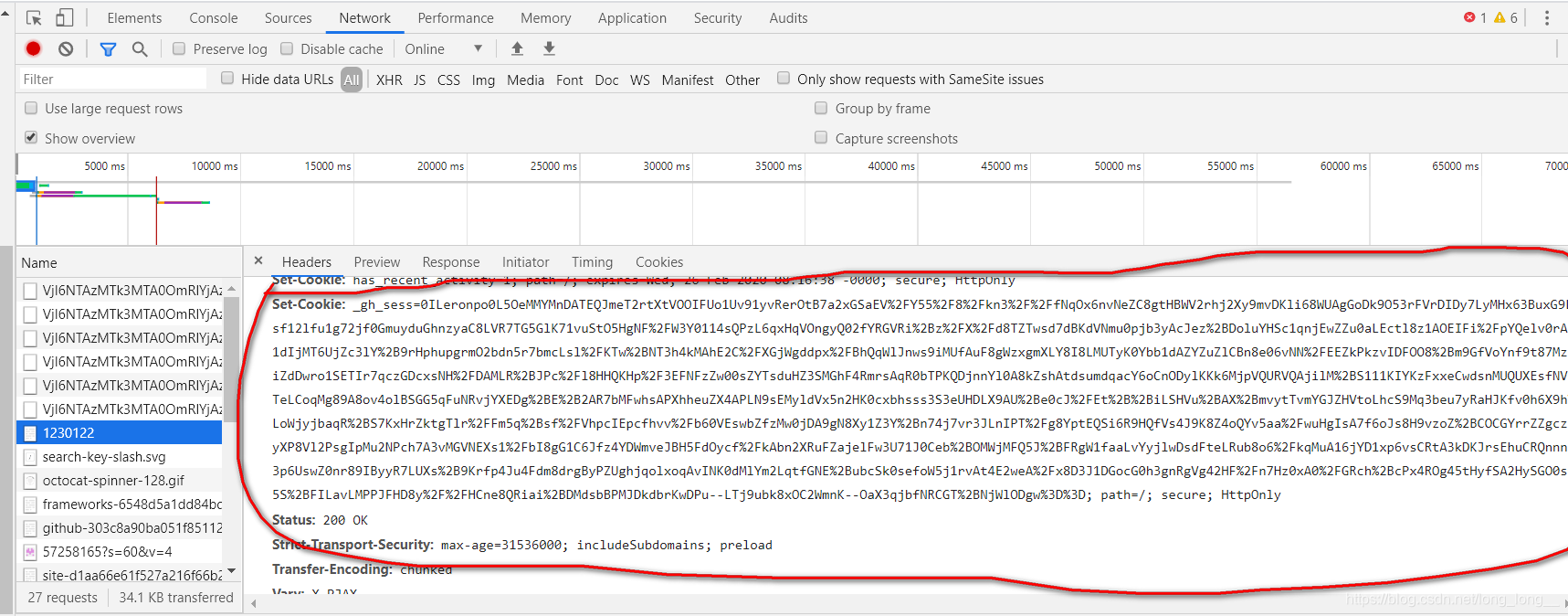Image resolution: width=1568 pixels, height=616 pixels.
Task: Select the octocat-spinner-128.gif request
Action: coord(120,481)
